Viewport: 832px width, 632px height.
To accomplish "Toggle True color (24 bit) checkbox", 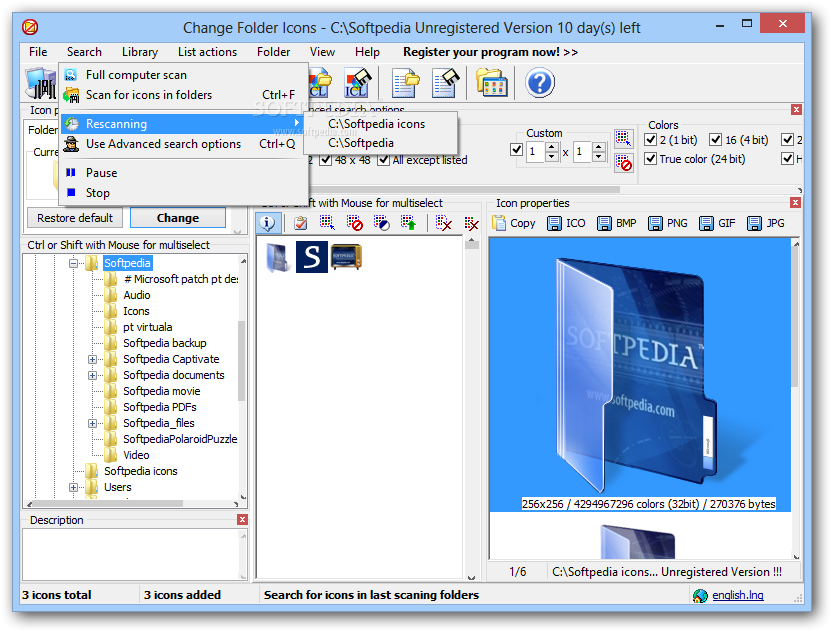I will pos(651,159).
